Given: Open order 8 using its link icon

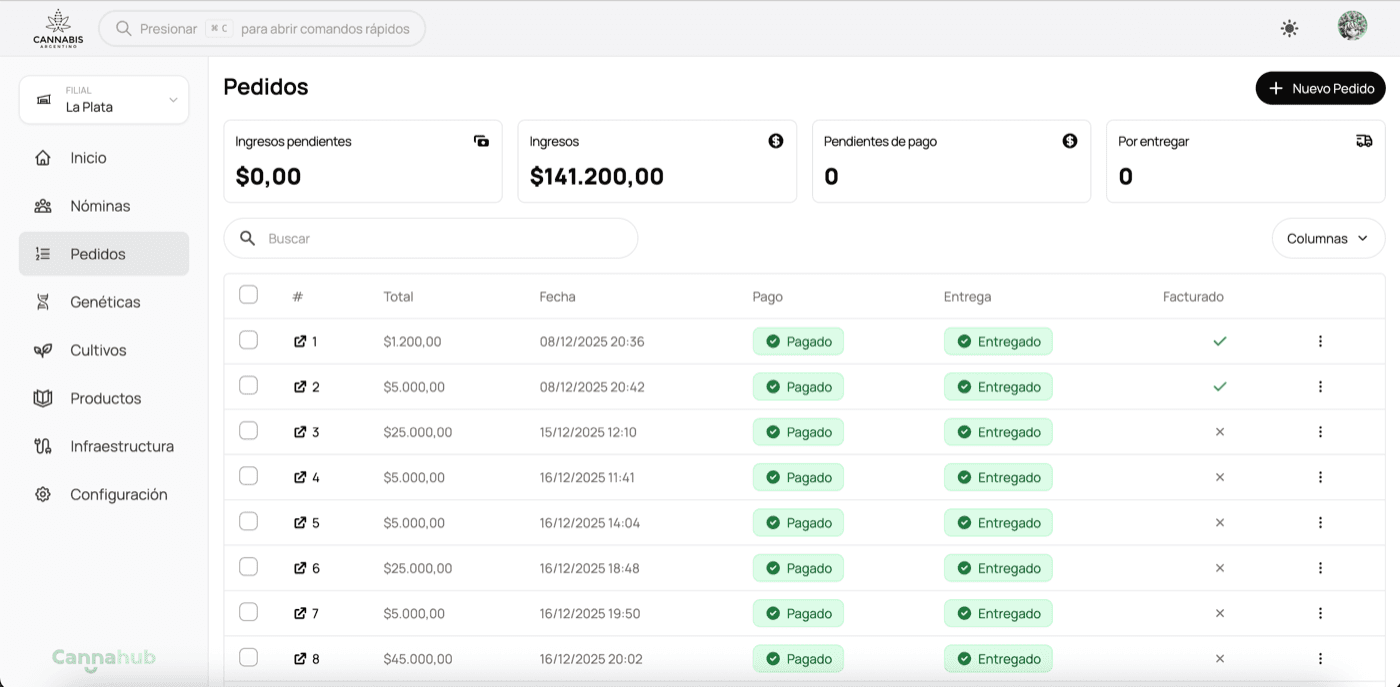Looking at the screenshot, I should pos(300,659).
